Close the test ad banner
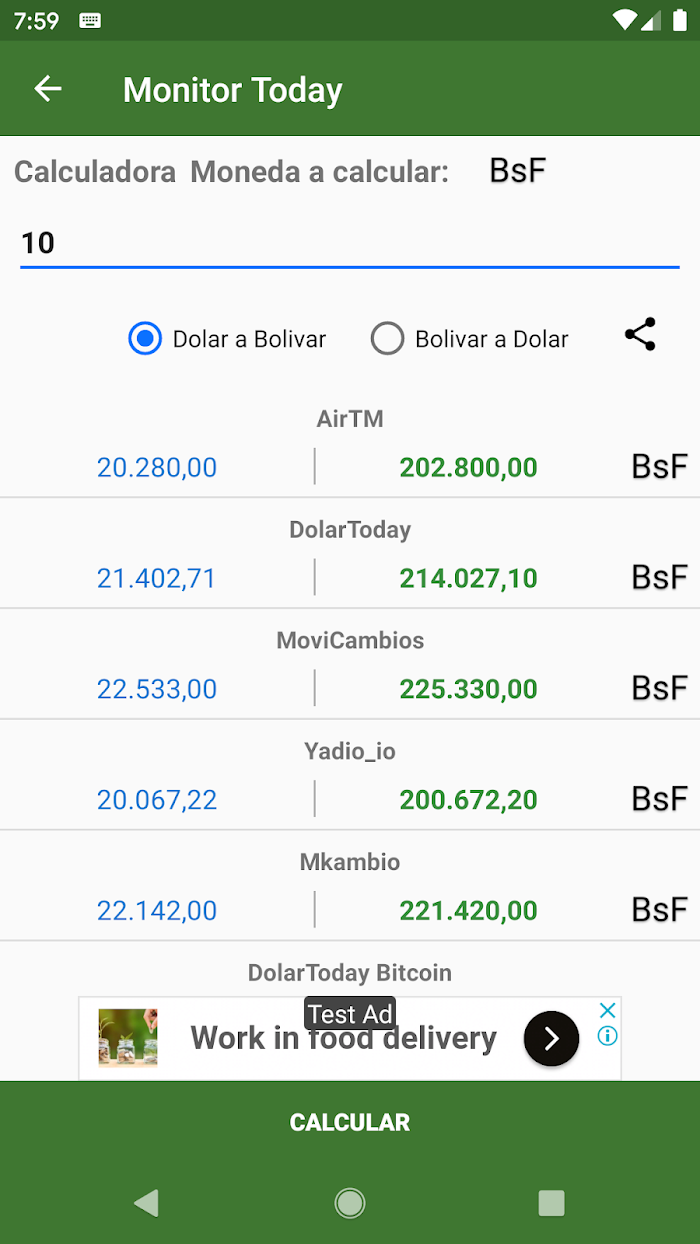This screenshot has width=700, height=1244. point(607,1010)
